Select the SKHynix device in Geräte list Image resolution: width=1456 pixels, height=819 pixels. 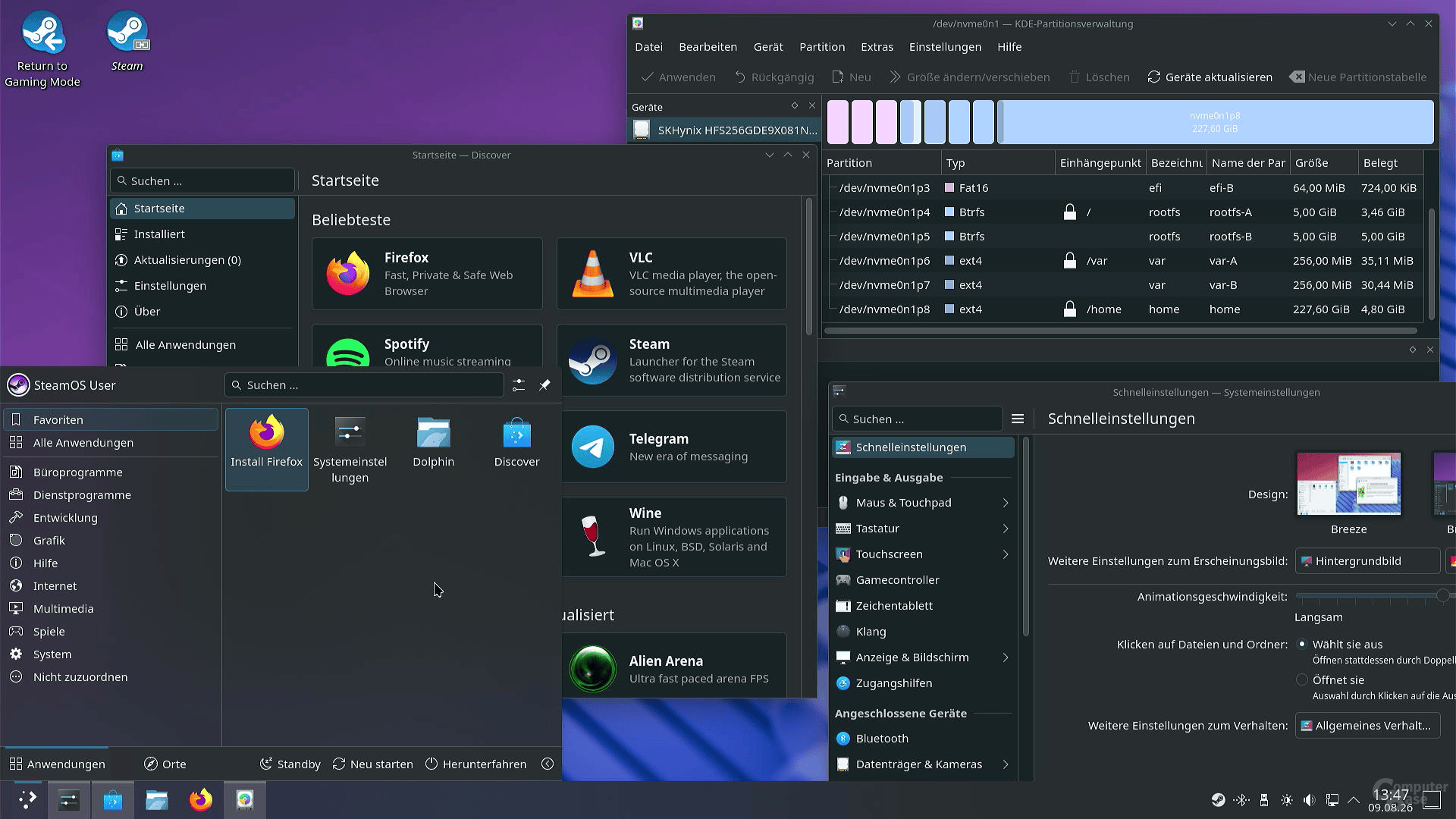[x=725, y=130]
